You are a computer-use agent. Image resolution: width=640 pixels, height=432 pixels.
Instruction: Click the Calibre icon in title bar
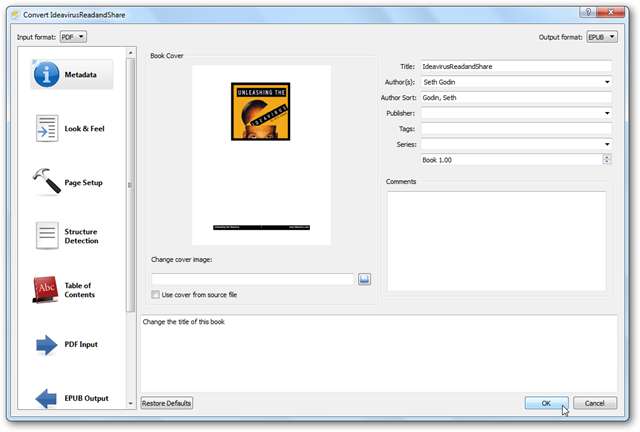16,15
